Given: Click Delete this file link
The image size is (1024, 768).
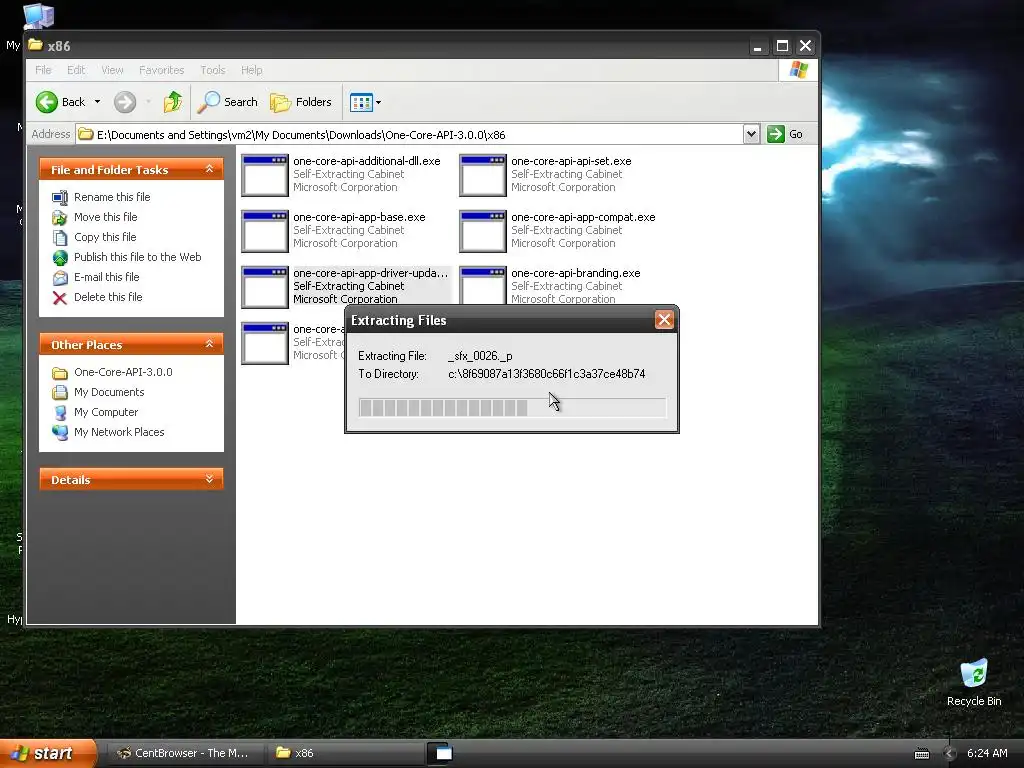Looking at the screenshot, I should pos(108,297).
